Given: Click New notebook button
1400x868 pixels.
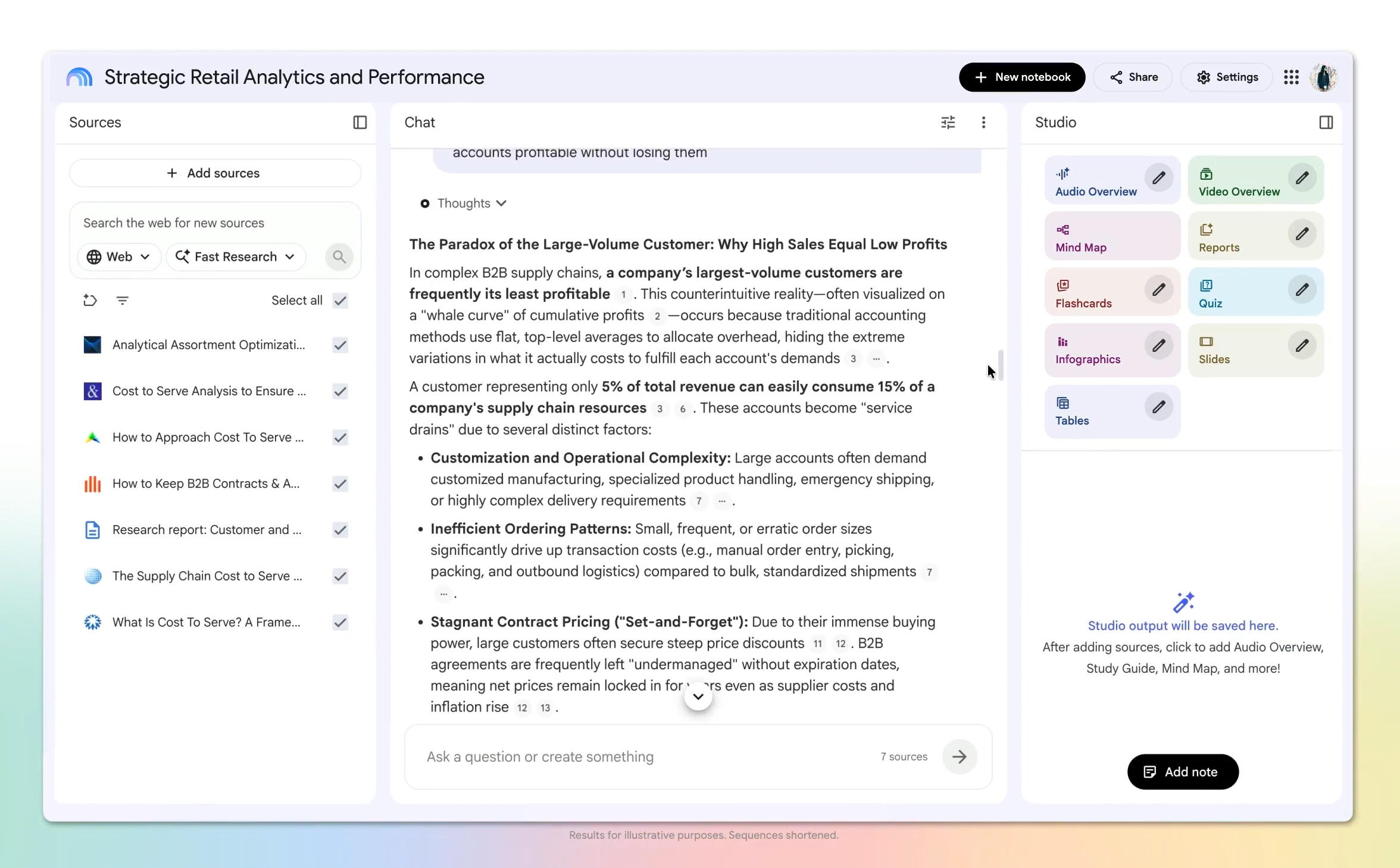Looking at the screenshot, I should coord(1021,77).
